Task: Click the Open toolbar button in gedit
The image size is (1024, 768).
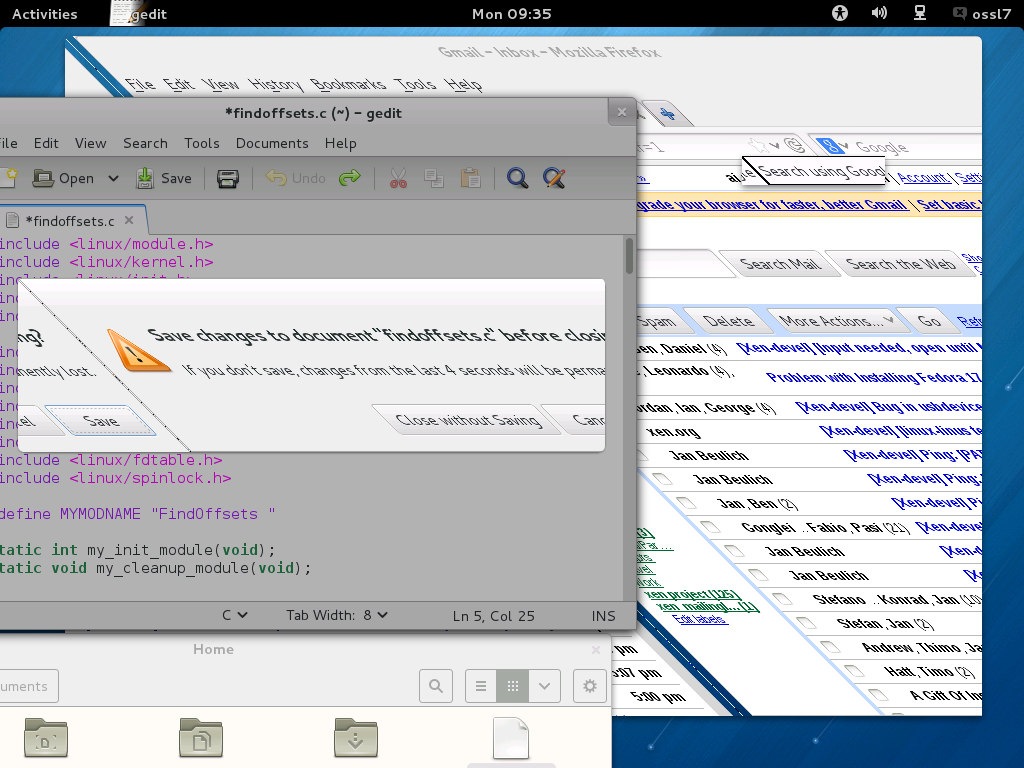Action: (63, 178)
